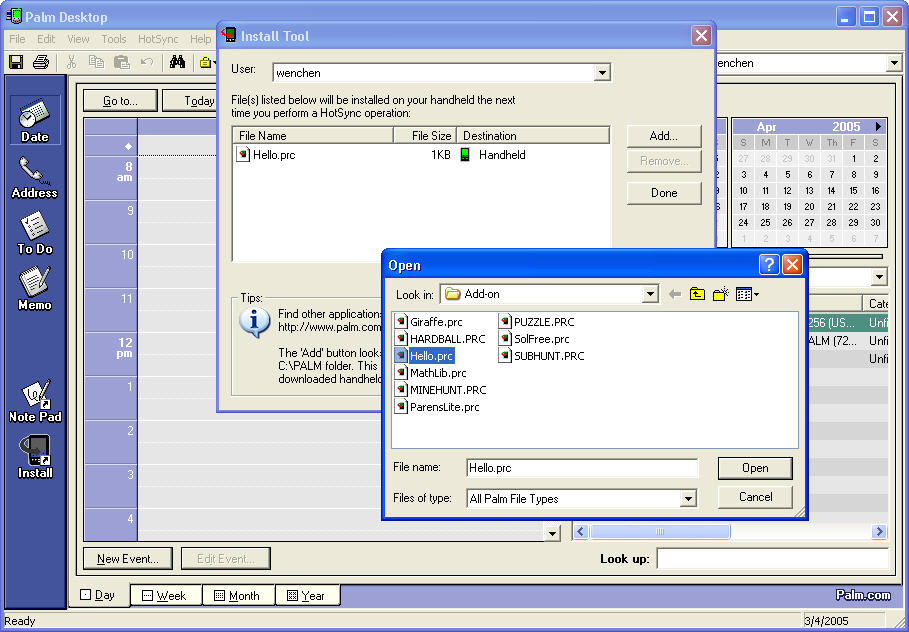Screen dimensions: 909x632
Task: Open the Address book icon
Action: click(x=35, y=177)
